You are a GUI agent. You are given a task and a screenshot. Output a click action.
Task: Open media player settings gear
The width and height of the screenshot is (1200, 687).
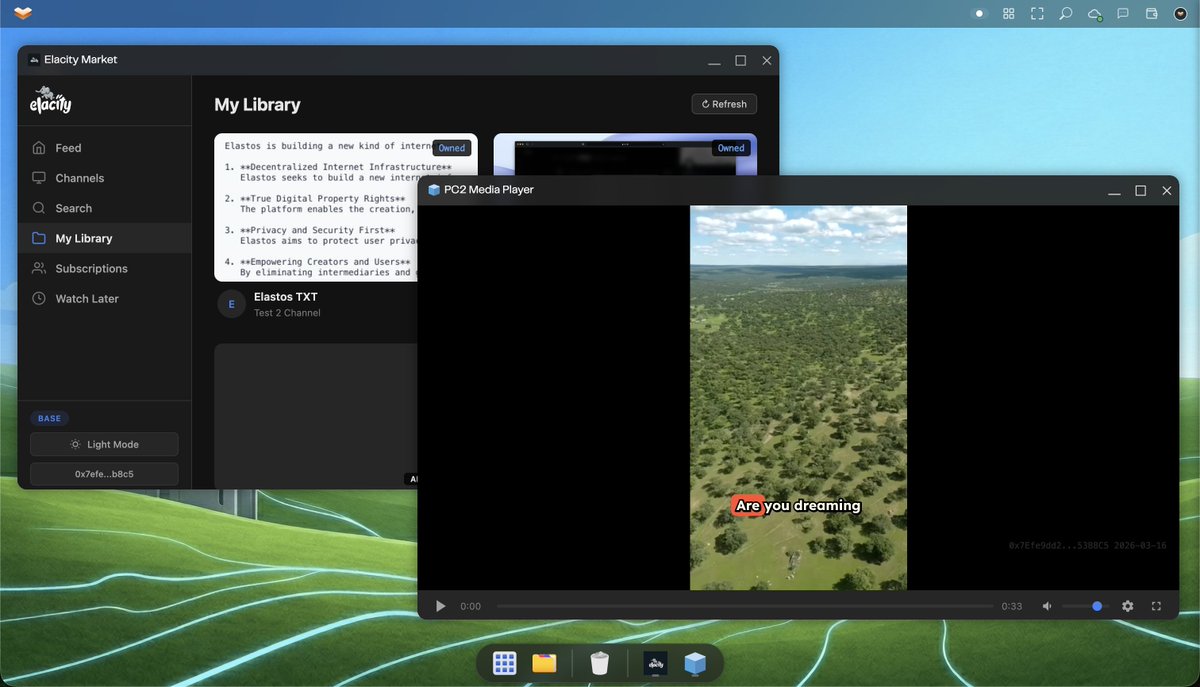pos(1128,606)
